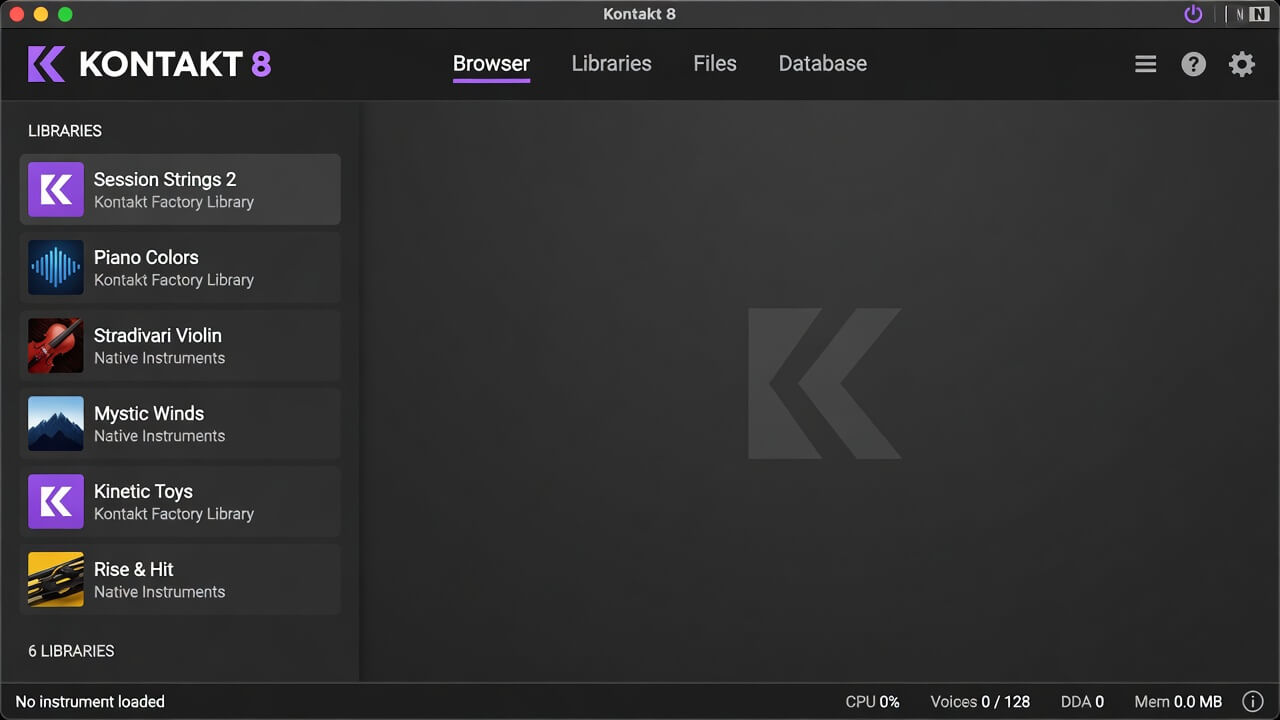Click Stradivari Violin thumbnail image

56,345
